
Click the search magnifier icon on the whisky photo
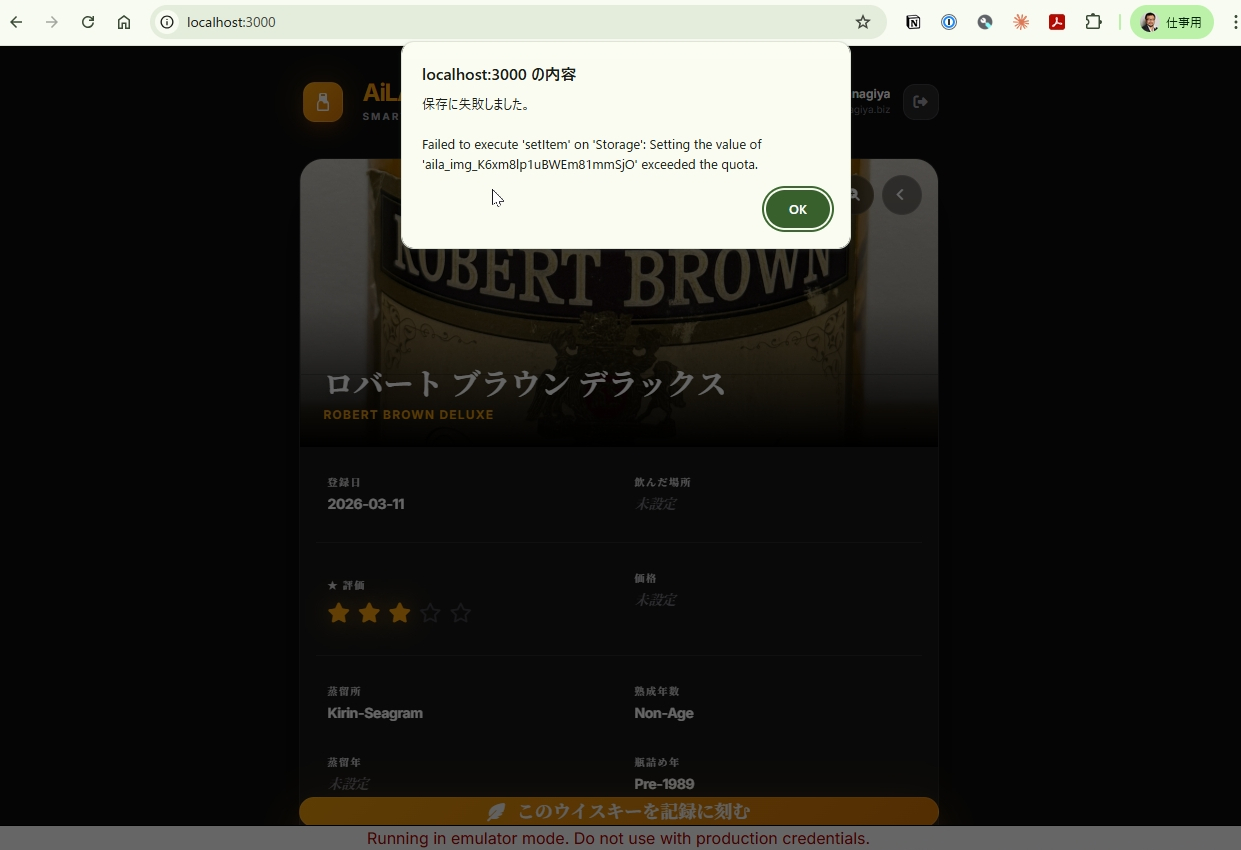point(855,195)
